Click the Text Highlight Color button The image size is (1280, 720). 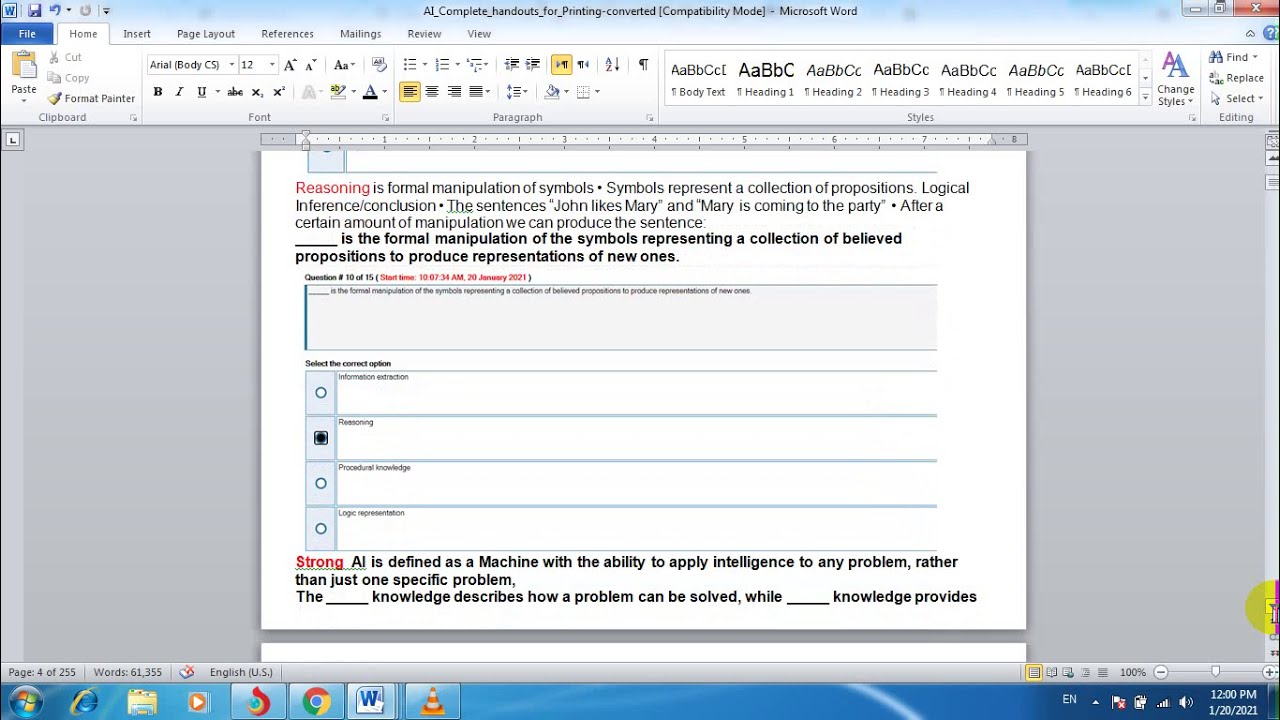click(x=337, y=91)
